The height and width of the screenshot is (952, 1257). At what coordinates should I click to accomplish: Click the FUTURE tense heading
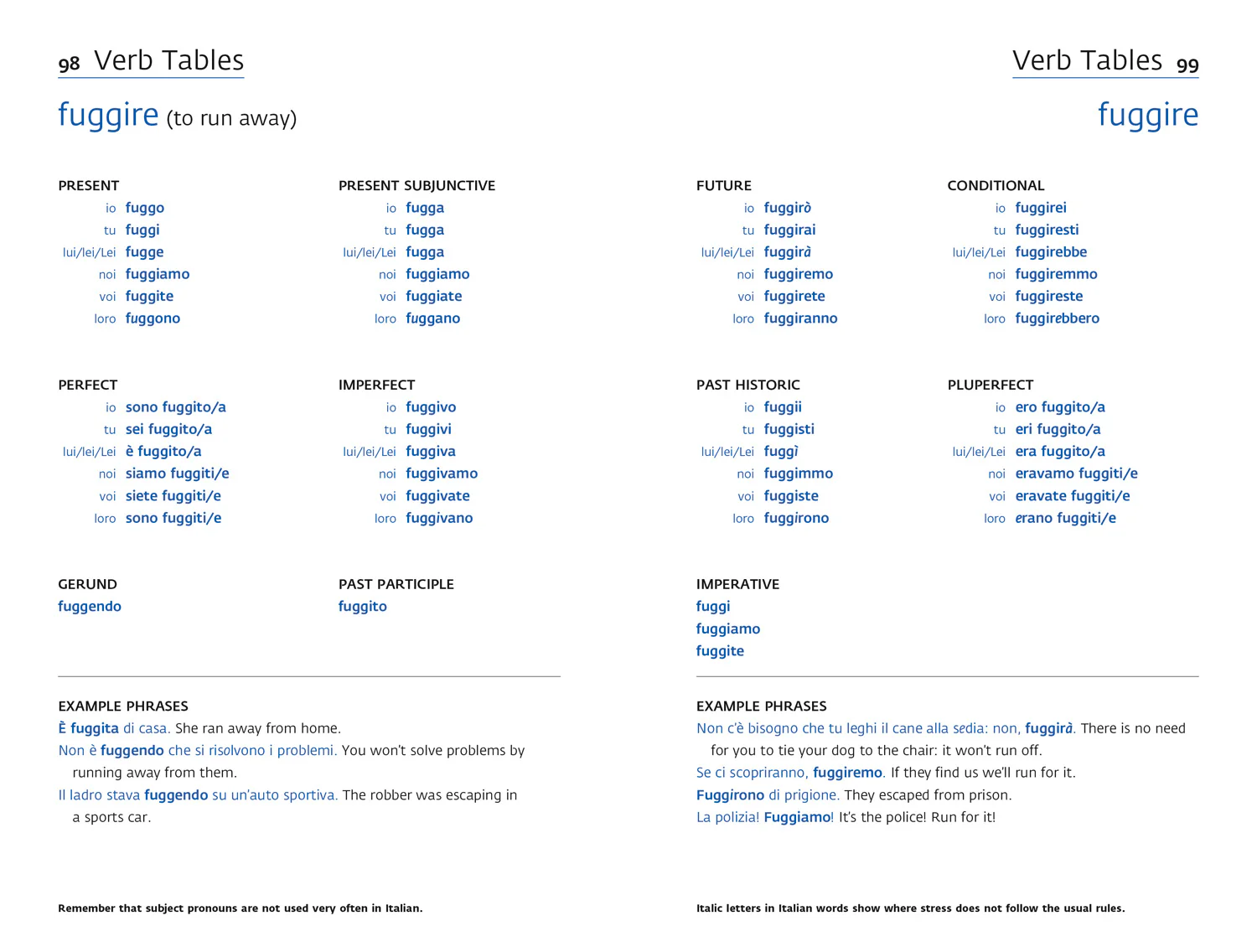pos(724,185)
